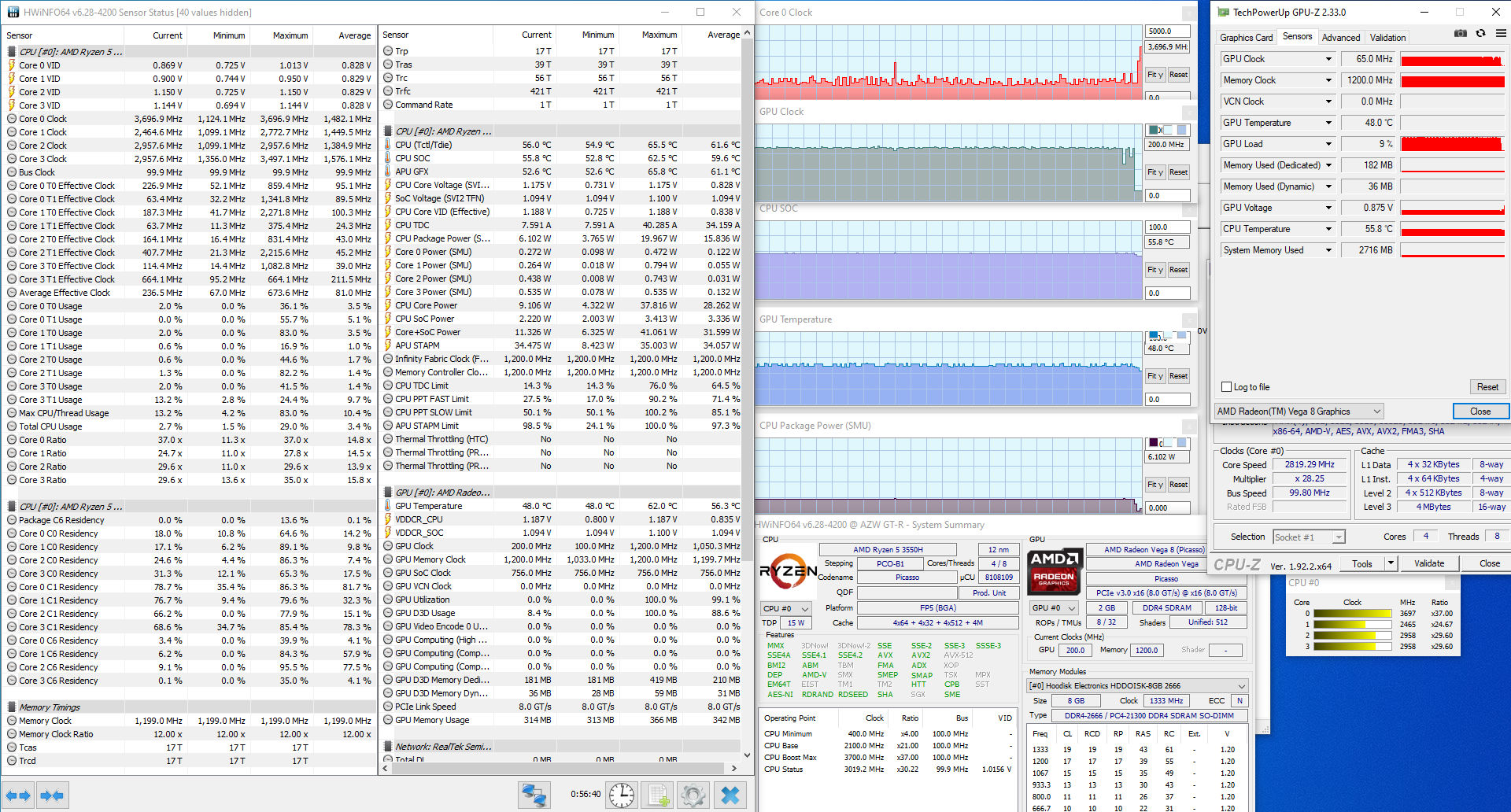The width and height of the screenshot is (1511, 812).
Task: Pick the dark teal swatch on GPU Clock graph
Action: tap(1154, 130)
